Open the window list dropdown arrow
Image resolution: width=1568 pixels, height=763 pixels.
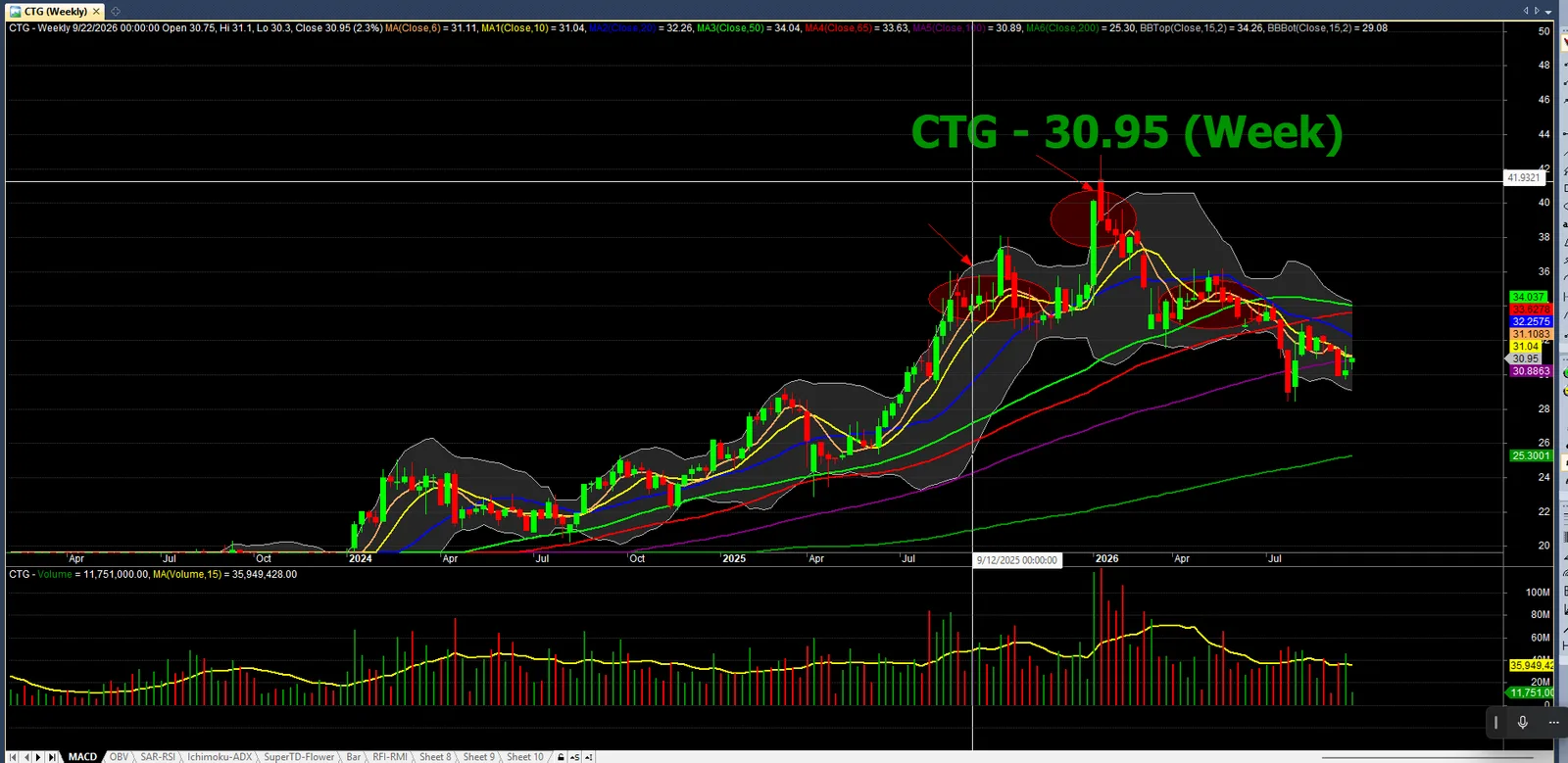pos(1548,12)
